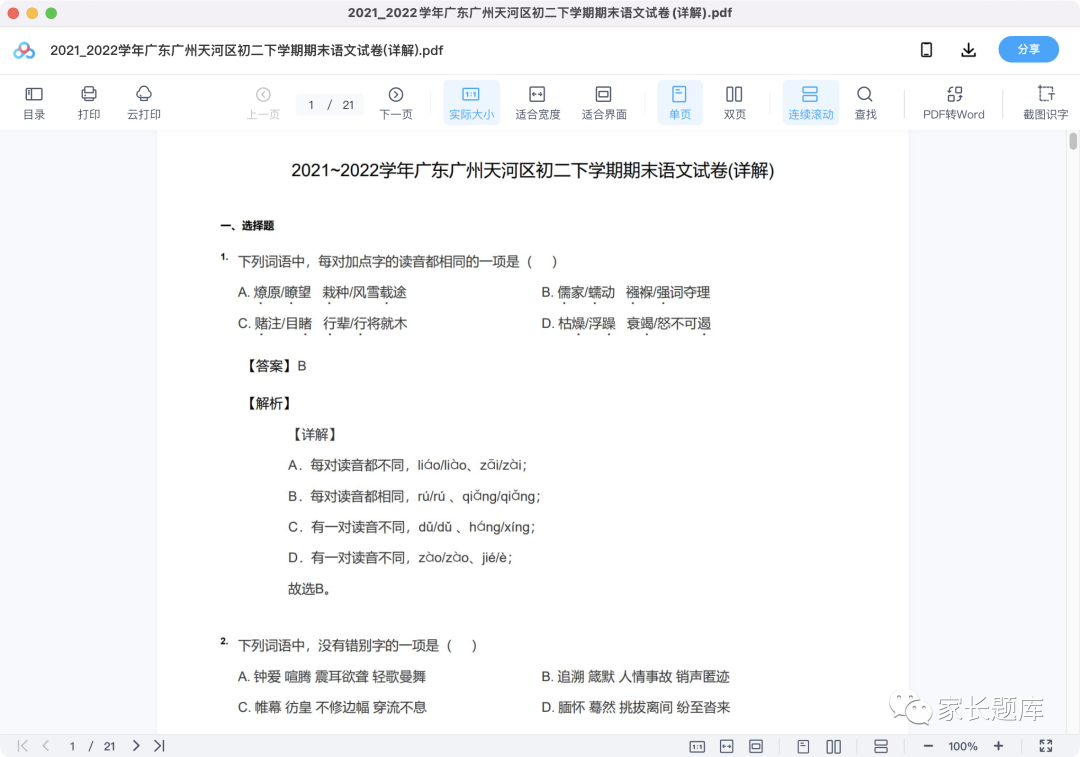Click option D. 腼怀 蓦然 in question 2
The width and height of the screenshot is (1080, 757).
(636, 707)
